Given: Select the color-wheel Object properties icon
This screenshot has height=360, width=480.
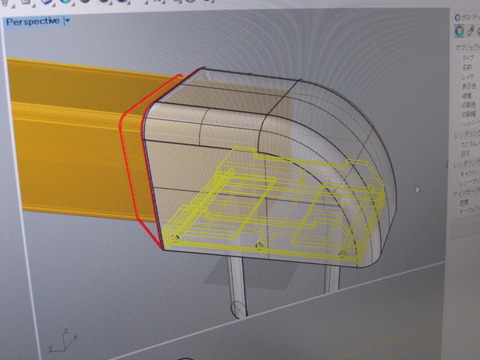Looking at the screenshot, I should tap(460, 31).
